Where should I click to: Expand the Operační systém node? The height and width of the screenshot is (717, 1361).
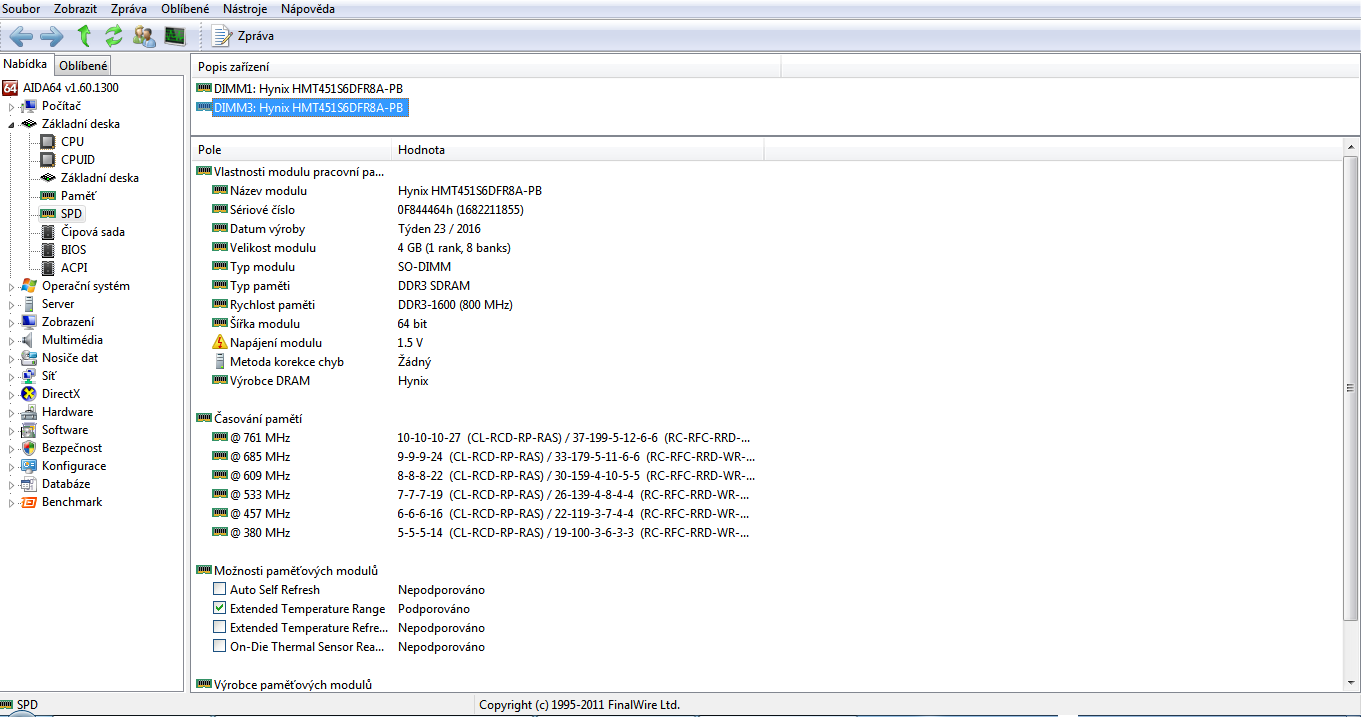pyautogui.click(x=11, y=286)
